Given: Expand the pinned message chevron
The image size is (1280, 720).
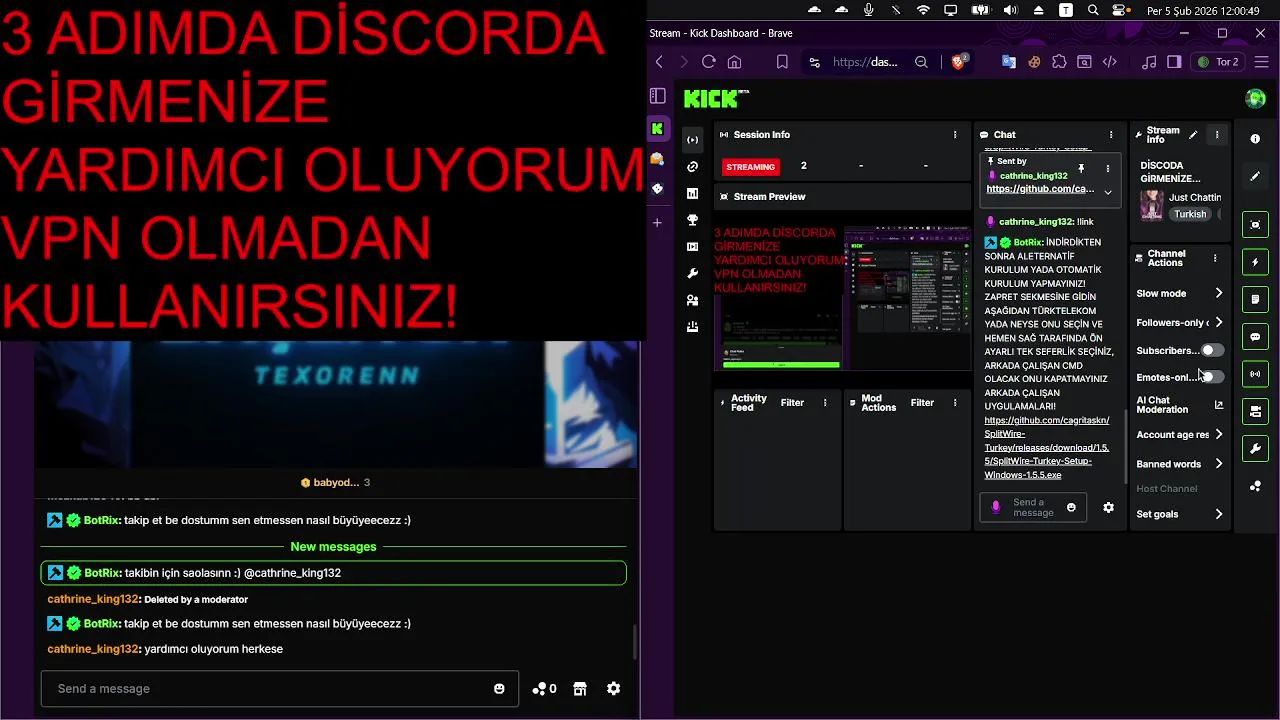Looking at the screenshot, I should (x=1107, y=192).
